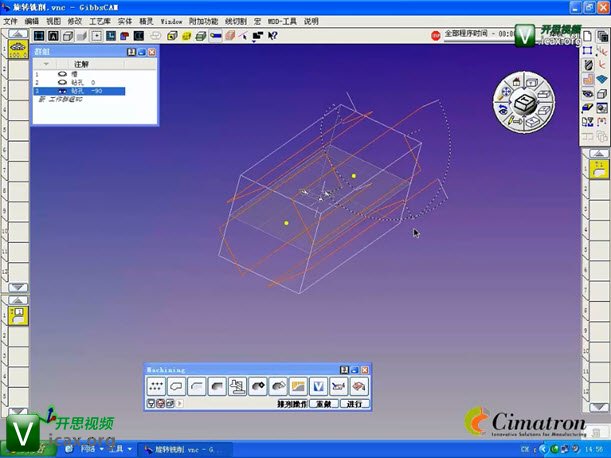Click the center trackball of the view wheel
611x458 pixels.
pyautogui.click(x=525, y=103)
